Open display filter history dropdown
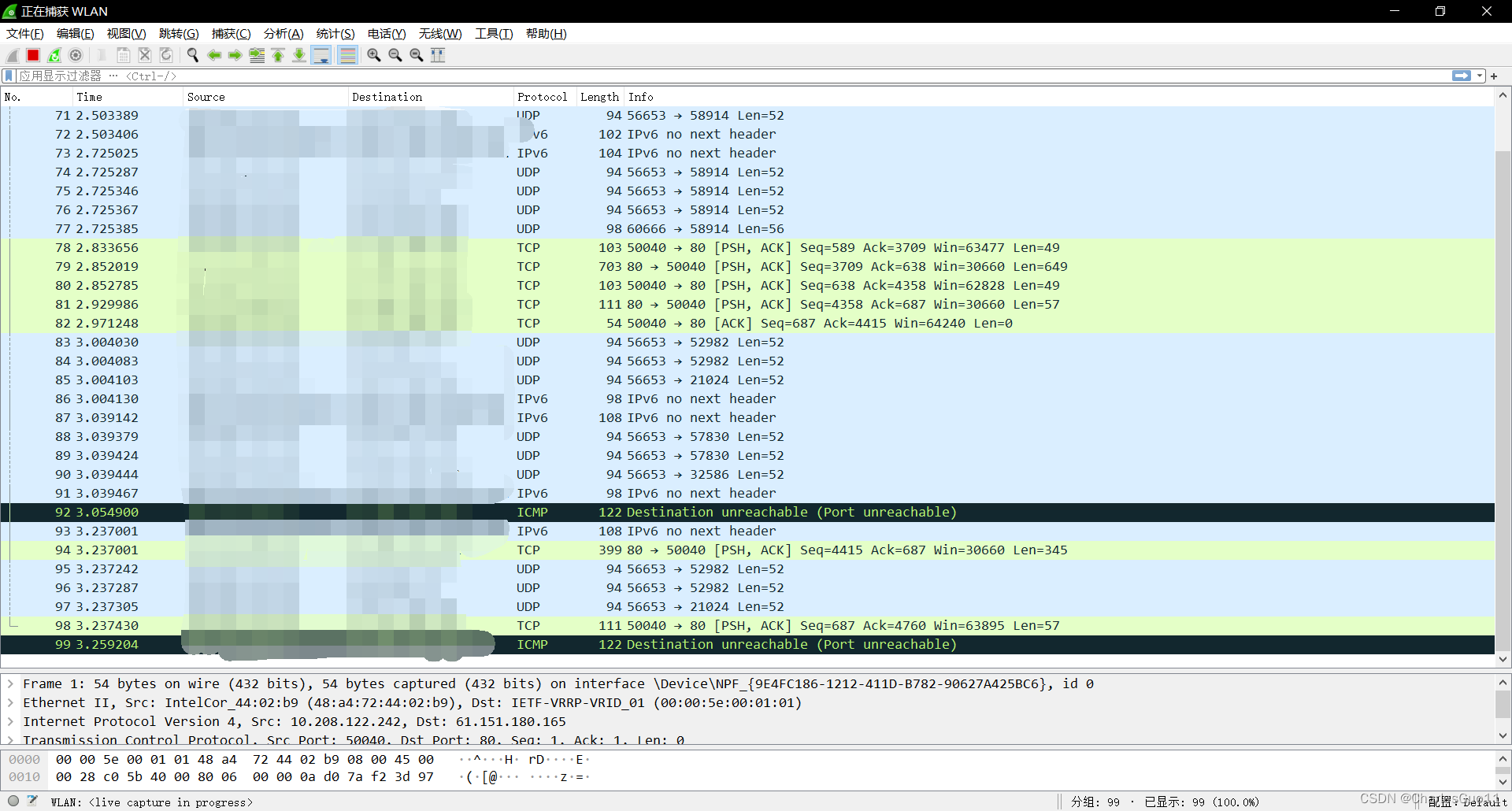1512x811 pixels. (1480, 76)
